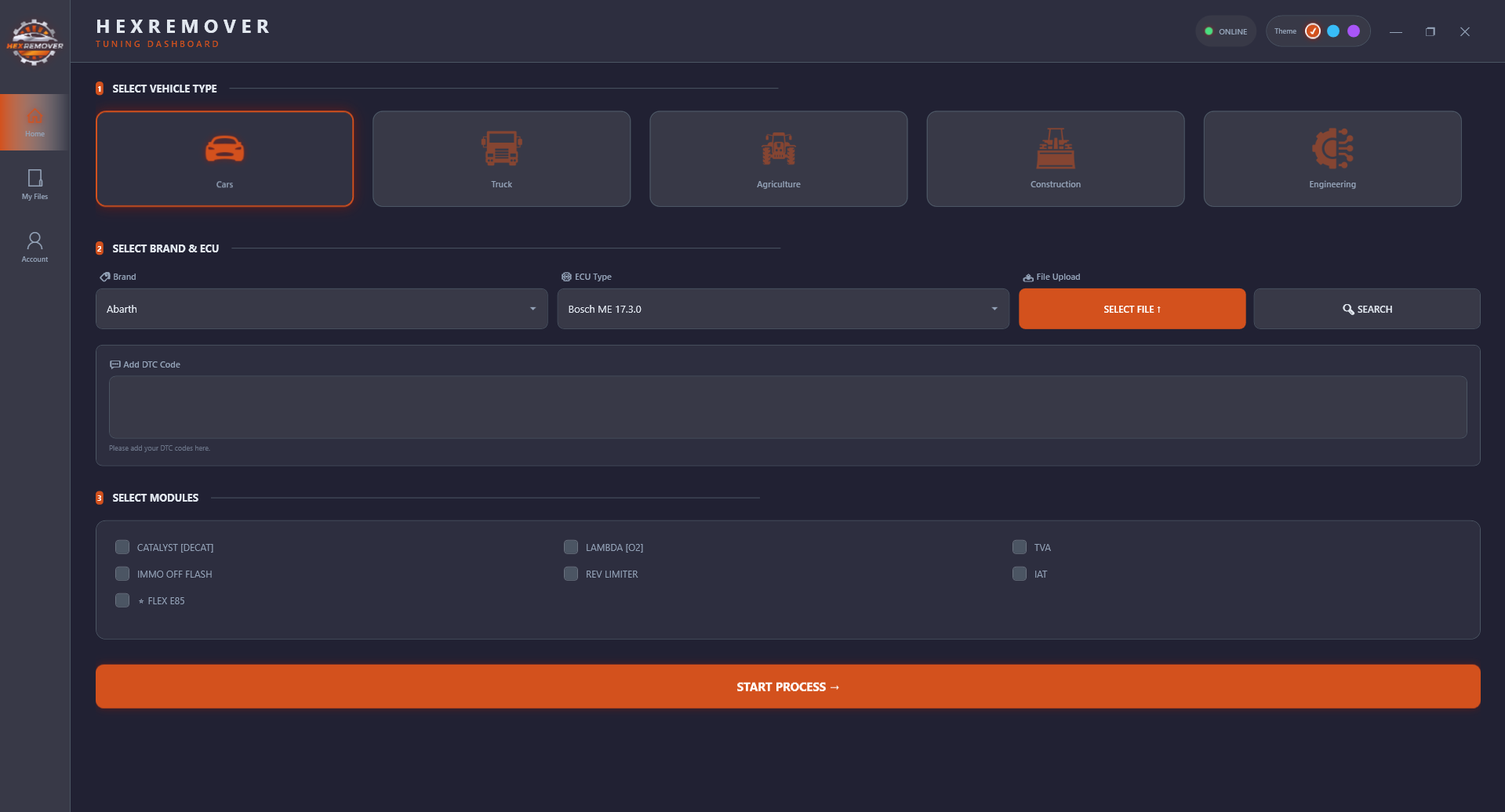Click the SELECT BRAND & ECU heading
The image size is (1505, 812).
[165, 248]
